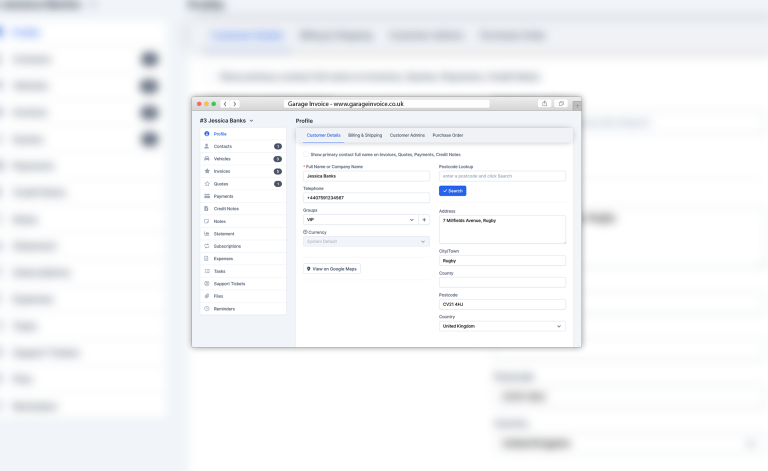Viewport: 768px width, 471px height.
Task: Click View on Google Maps button
Action: (332, 269)
